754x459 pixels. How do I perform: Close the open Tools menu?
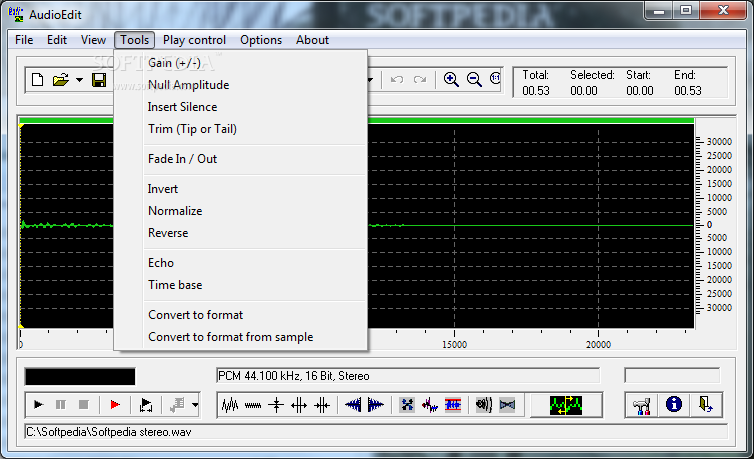click(x=135, y=40)
